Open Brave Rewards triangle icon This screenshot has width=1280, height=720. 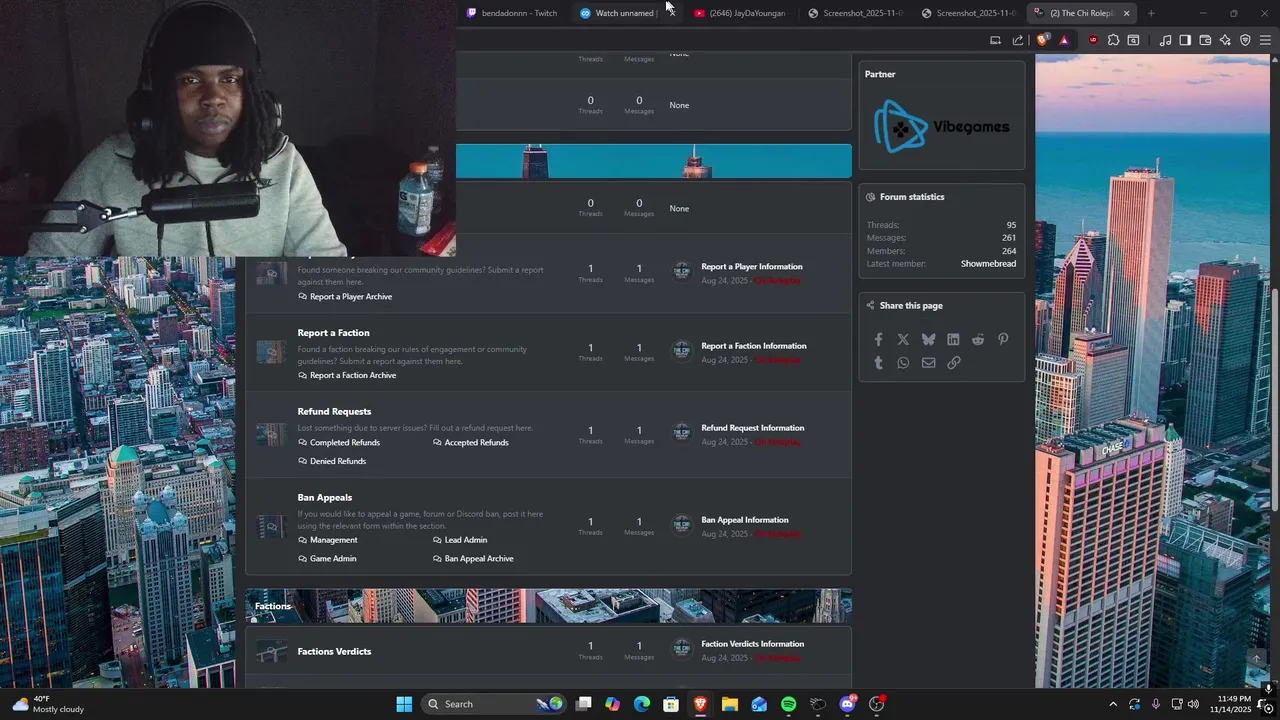(x=1063, y=40)
